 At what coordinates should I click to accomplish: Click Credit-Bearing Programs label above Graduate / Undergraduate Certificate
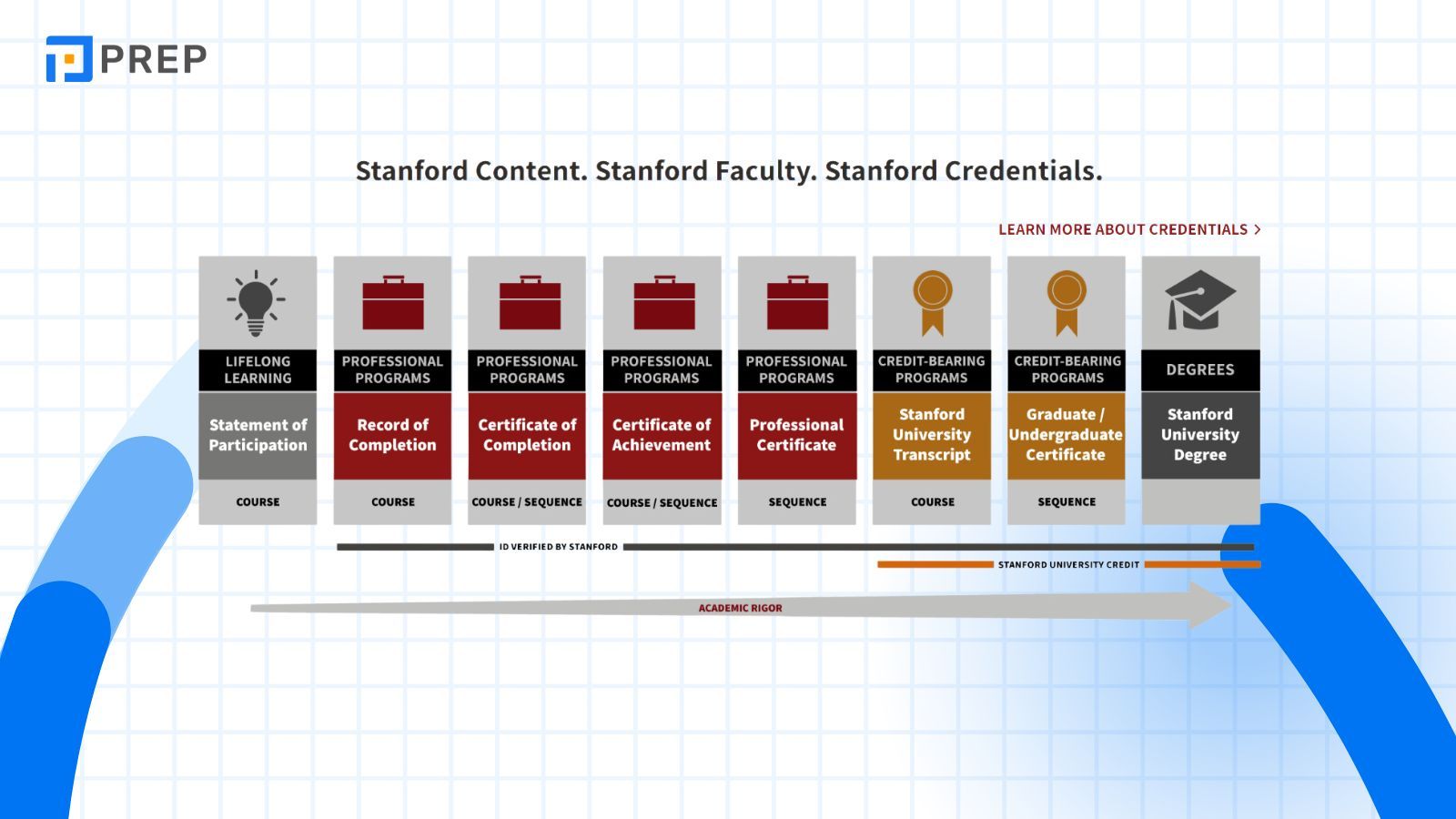[x=1067, y=369]
